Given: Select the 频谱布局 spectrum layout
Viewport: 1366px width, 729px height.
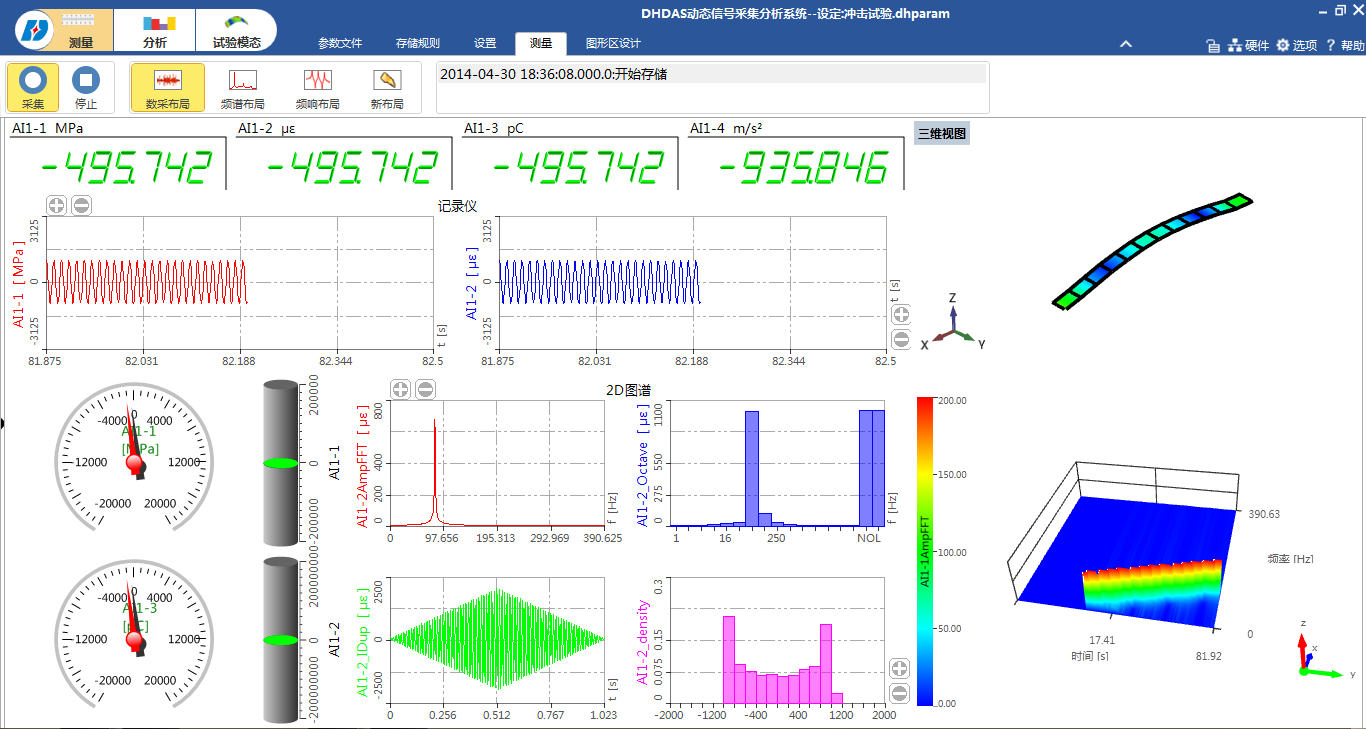Looking at the screenshot, I should [243, 87].
